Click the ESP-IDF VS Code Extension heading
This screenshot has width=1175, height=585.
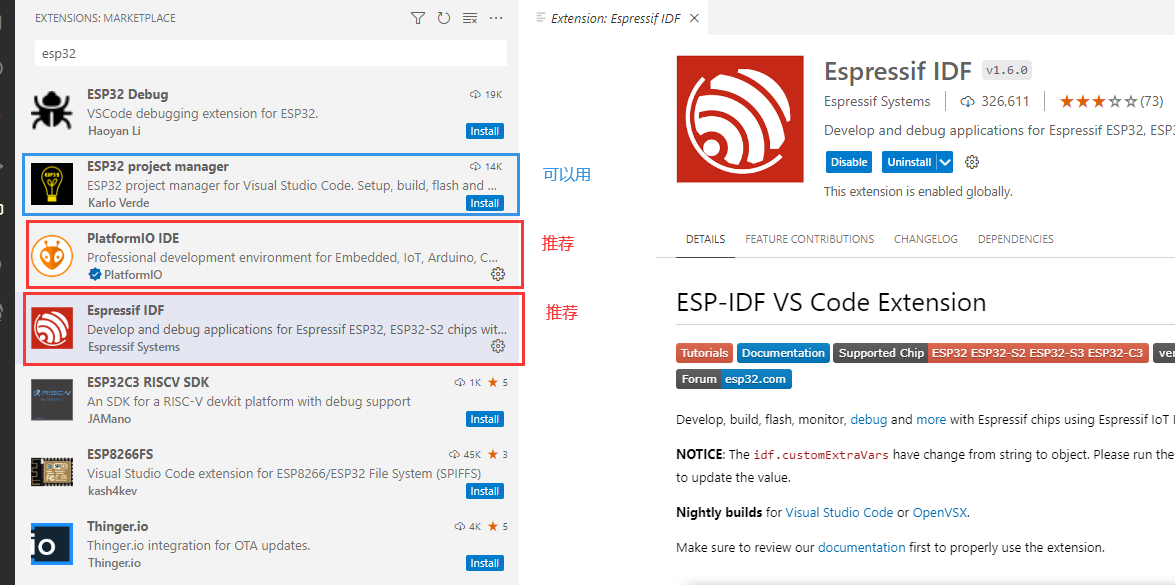pyautogui.click(x=831, y=303)
